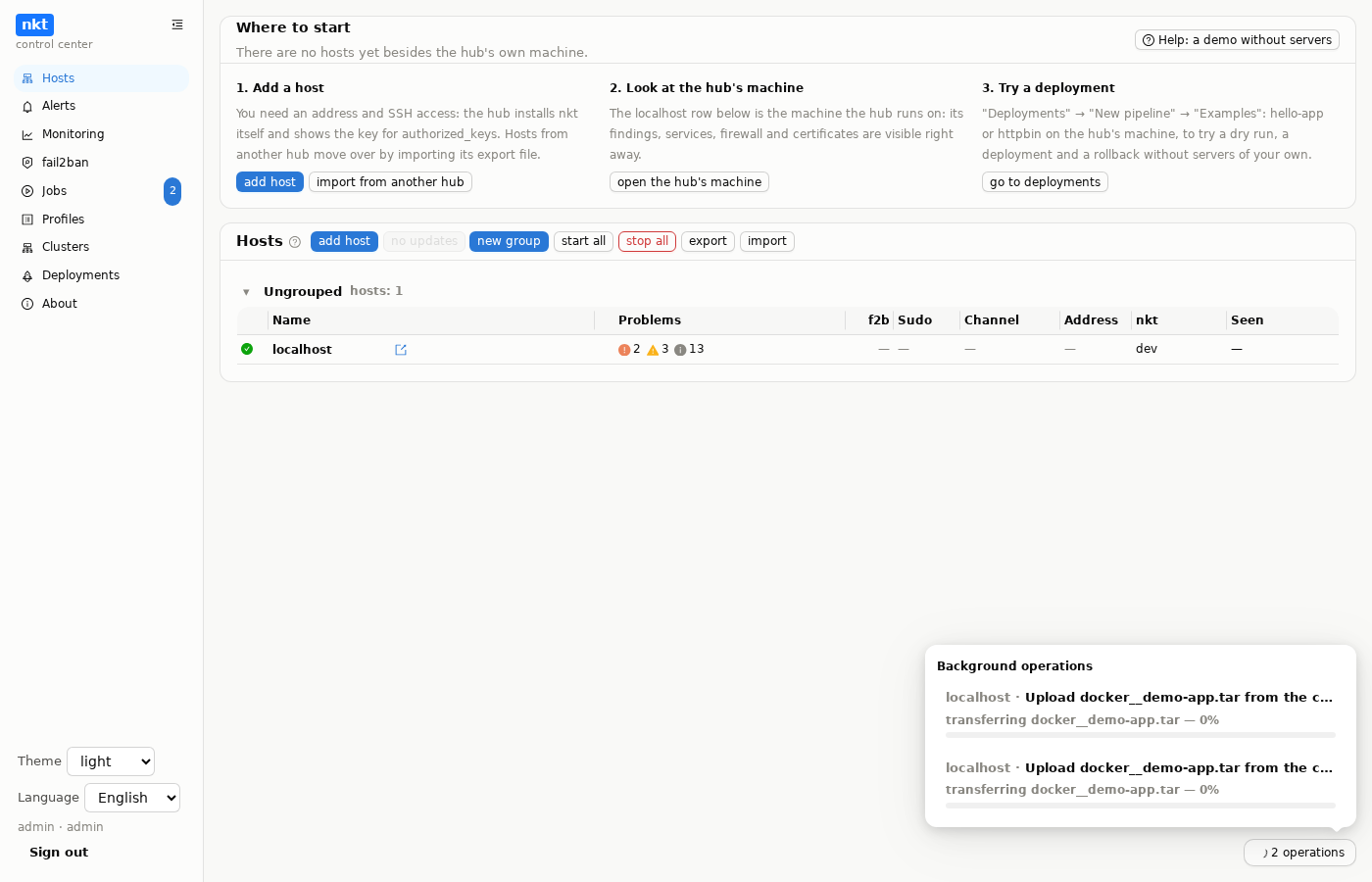The image size is (1372, 882).
Task: Open Deployments from the sidebar
Action: click(x=101, y=275)
